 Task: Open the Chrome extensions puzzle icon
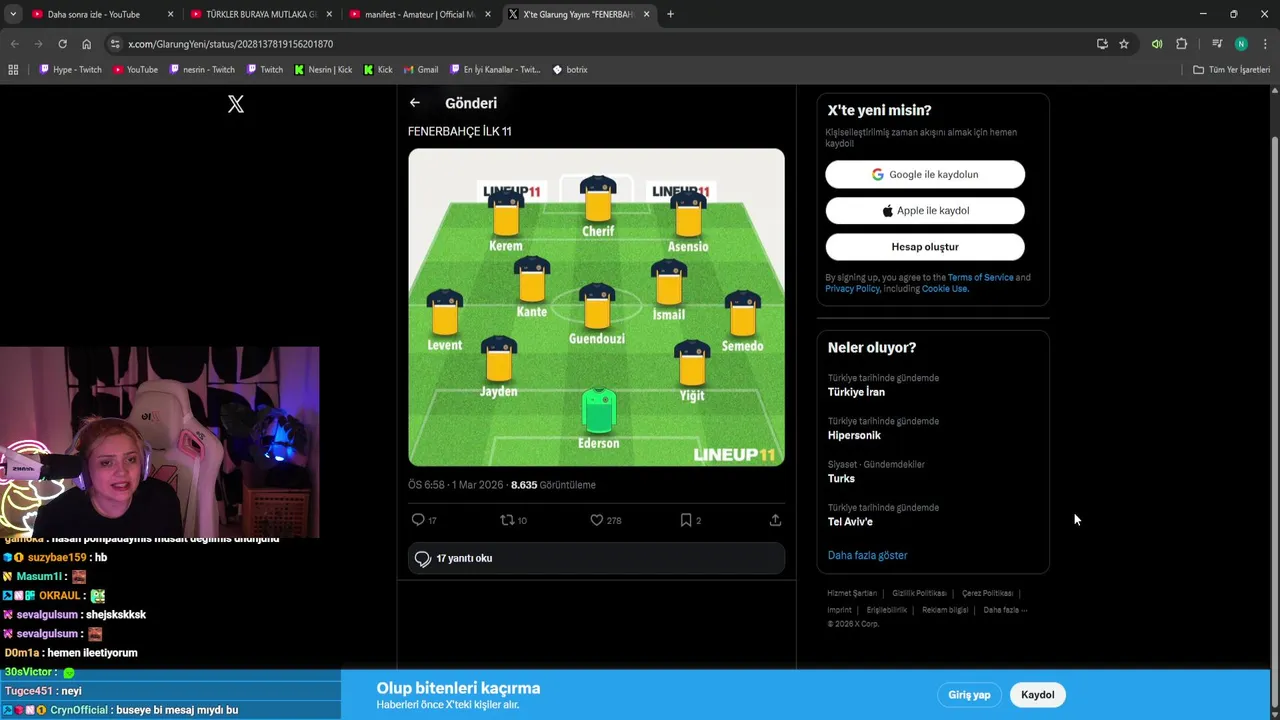[1182, 44]
